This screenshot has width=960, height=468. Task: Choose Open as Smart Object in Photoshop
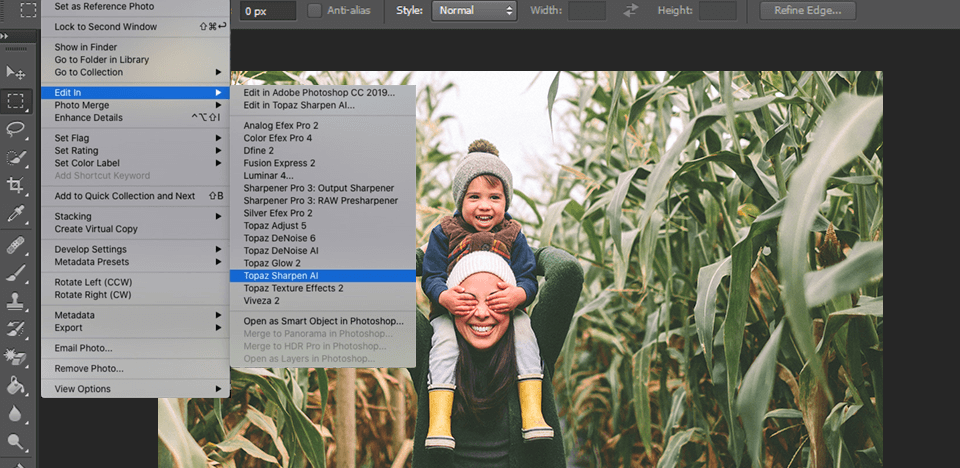point(323,321)
